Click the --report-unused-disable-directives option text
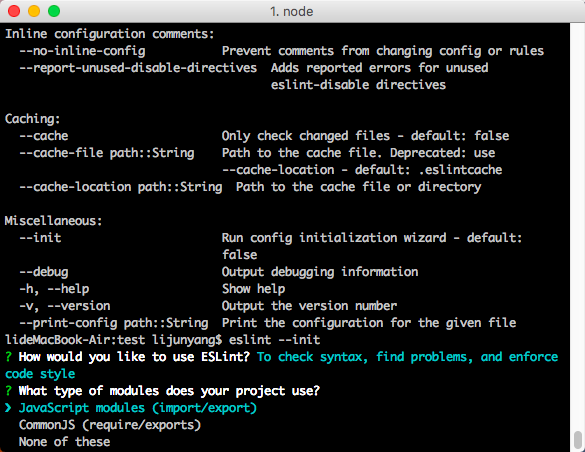Viewport: 585px width, 452px height. pos(138,68)
